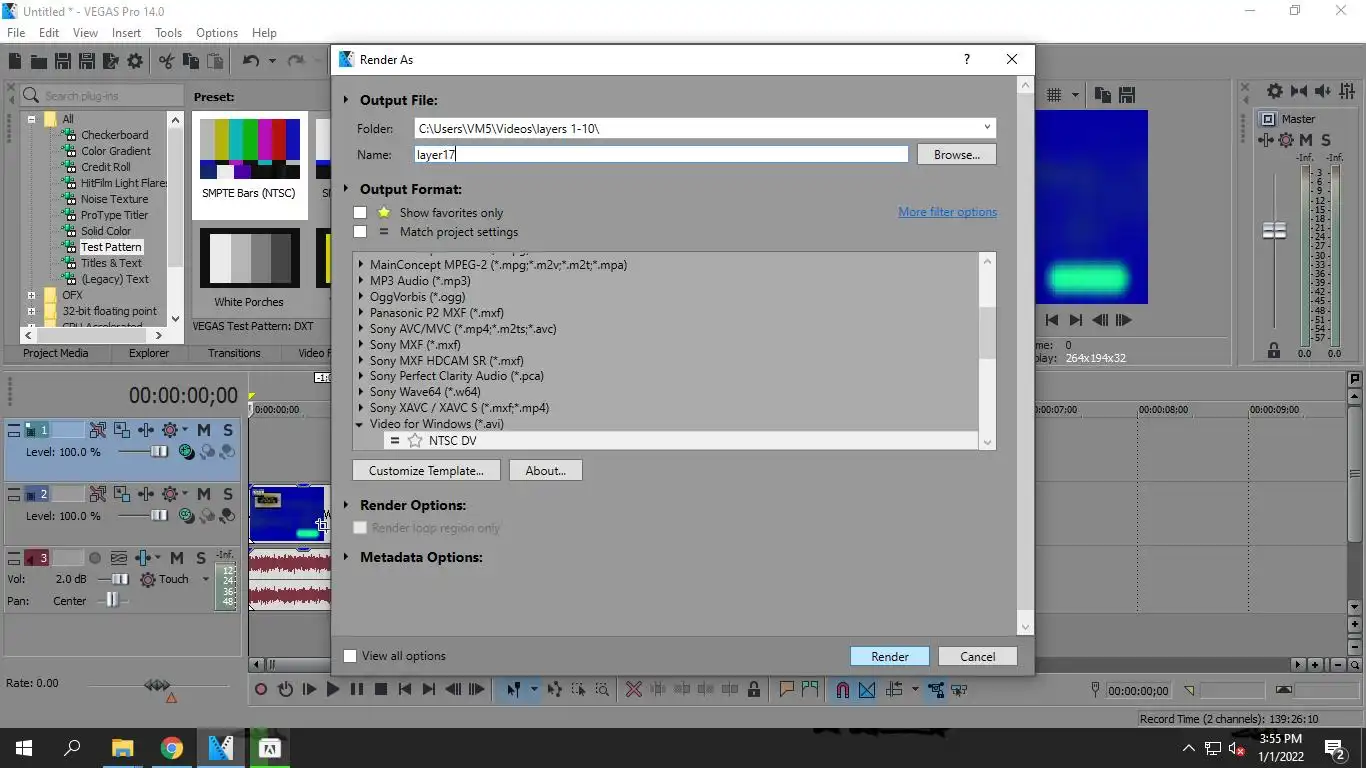Open automation mode Touch dropdown
Screen dimensions: 1366x768
click(x=206, y=579)
